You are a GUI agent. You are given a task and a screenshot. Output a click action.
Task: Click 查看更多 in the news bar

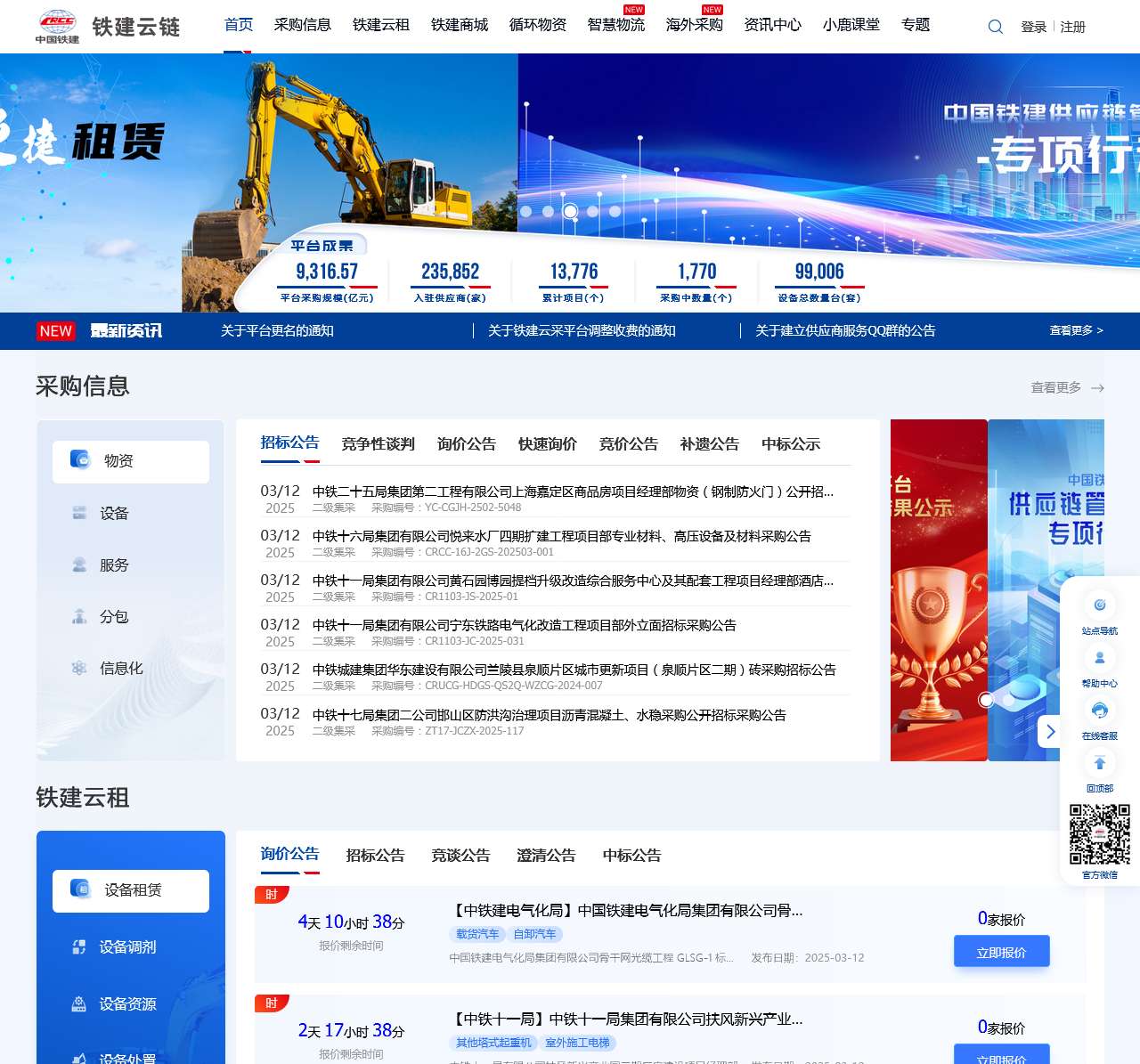[1076, 330]
